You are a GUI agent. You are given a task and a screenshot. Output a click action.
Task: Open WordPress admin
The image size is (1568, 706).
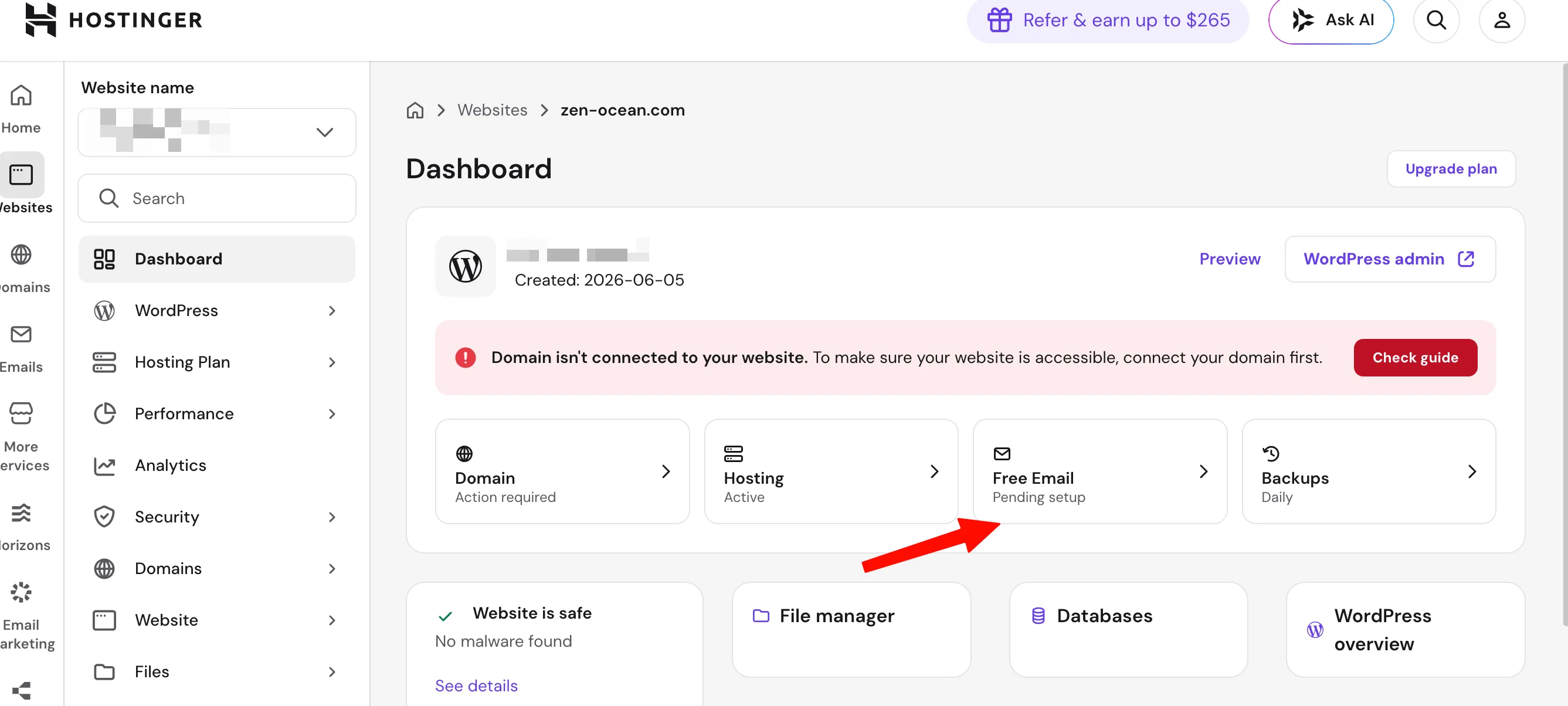[x=1390, y=259]
